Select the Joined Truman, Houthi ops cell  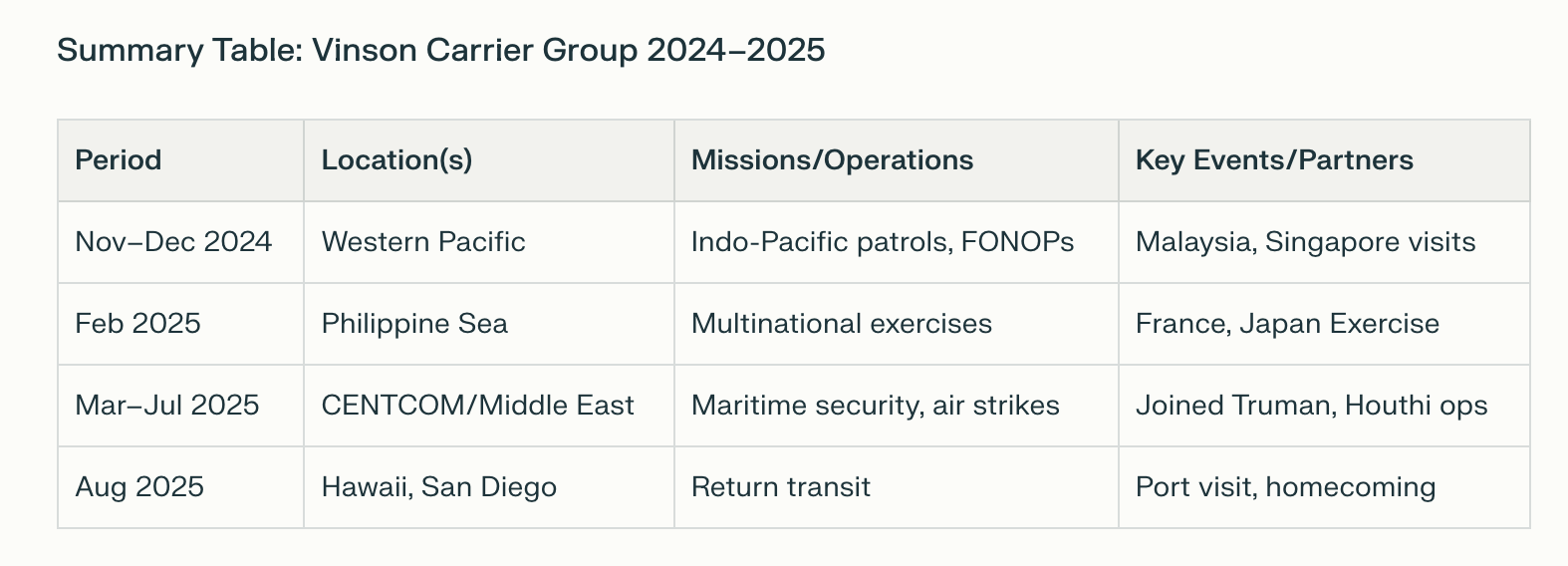coord(1324,406)
